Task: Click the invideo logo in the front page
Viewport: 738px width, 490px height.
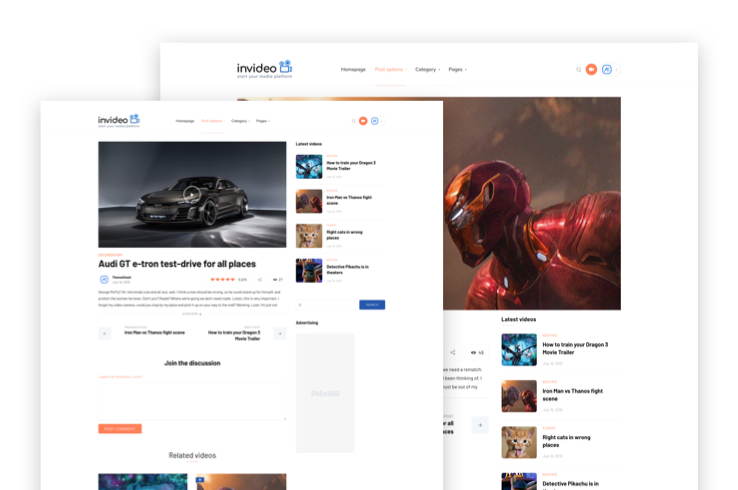Action: pyautogui.click(x=119, y=120)
